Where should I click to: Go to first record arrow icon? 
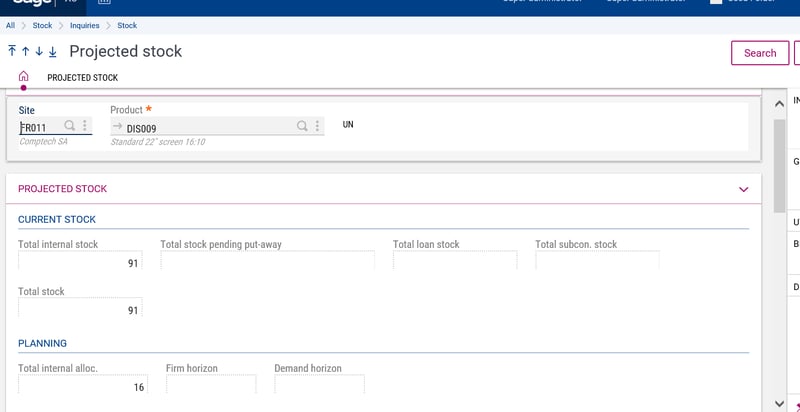pos(12,52)
